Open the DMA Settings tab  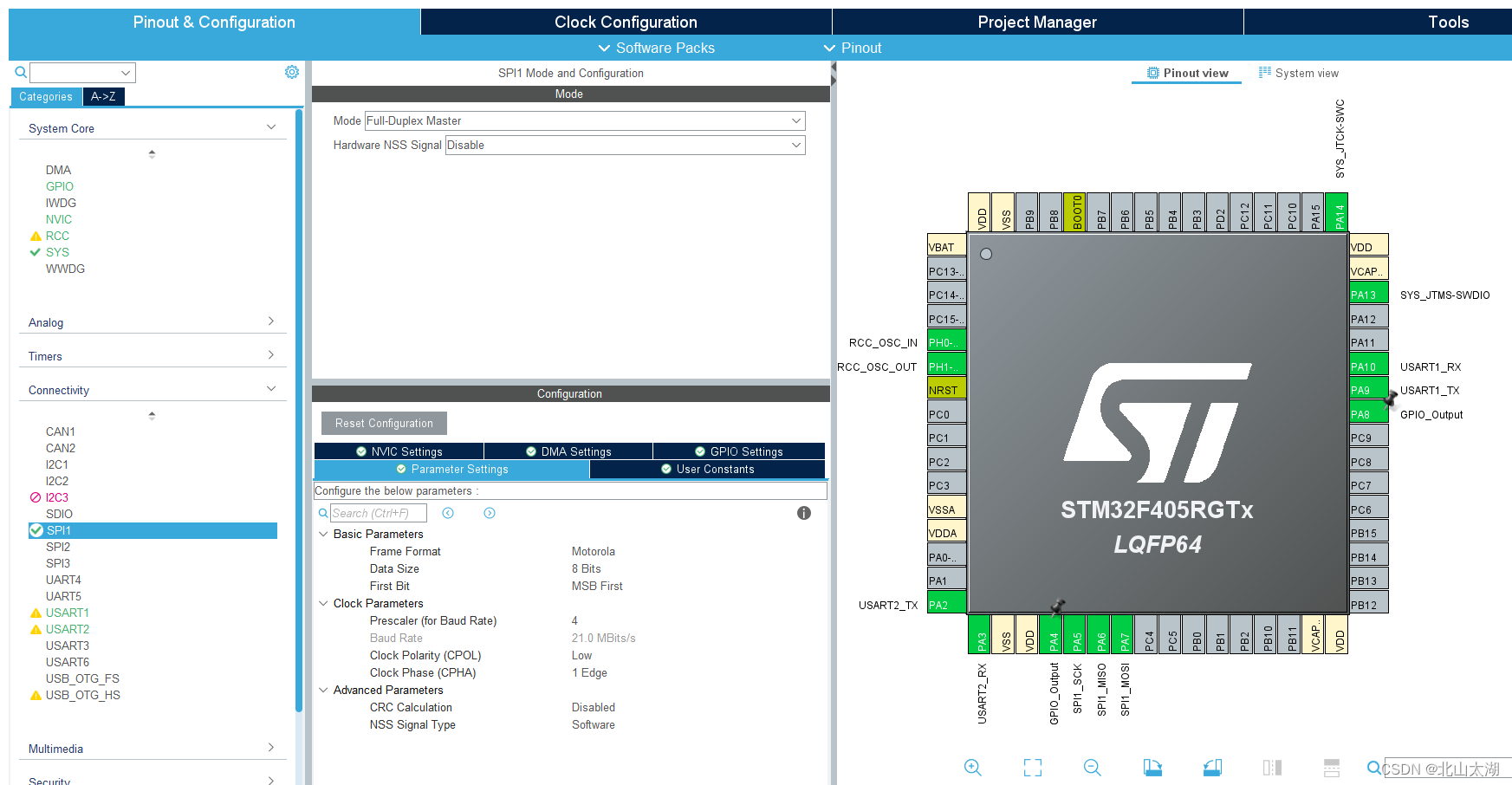point(568,451)
